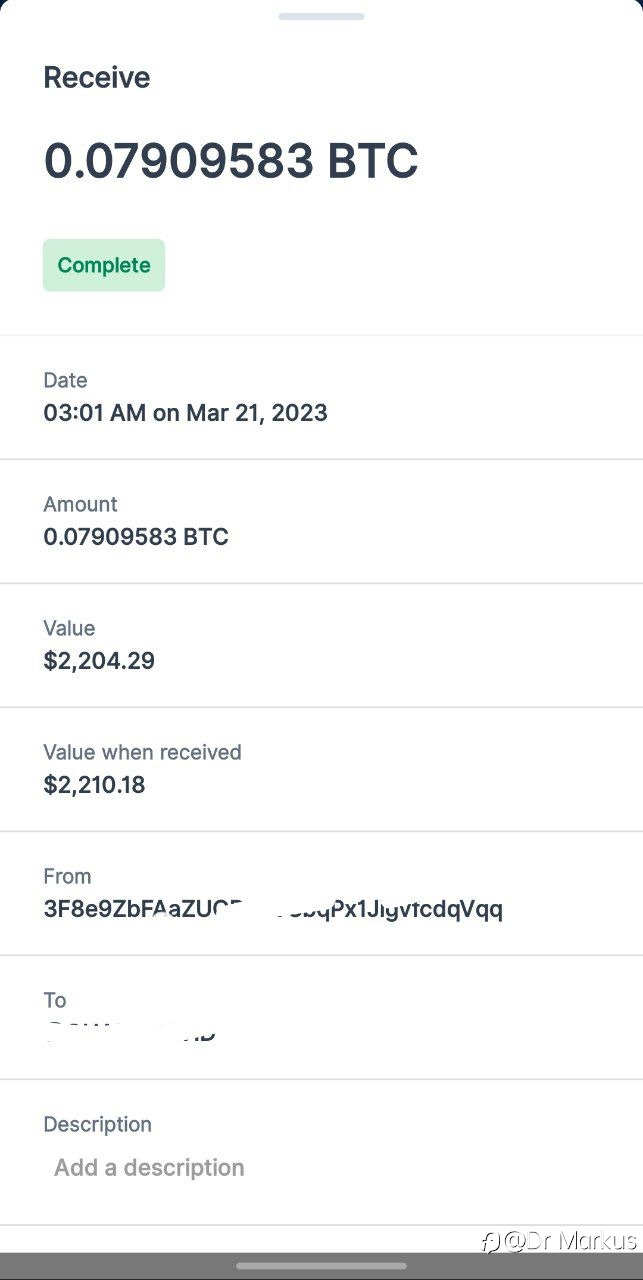This screenshot has width=643, height=1280.
Task: Click the green Complete status badge
Action: pyautogui.click(x=104, y=265)
